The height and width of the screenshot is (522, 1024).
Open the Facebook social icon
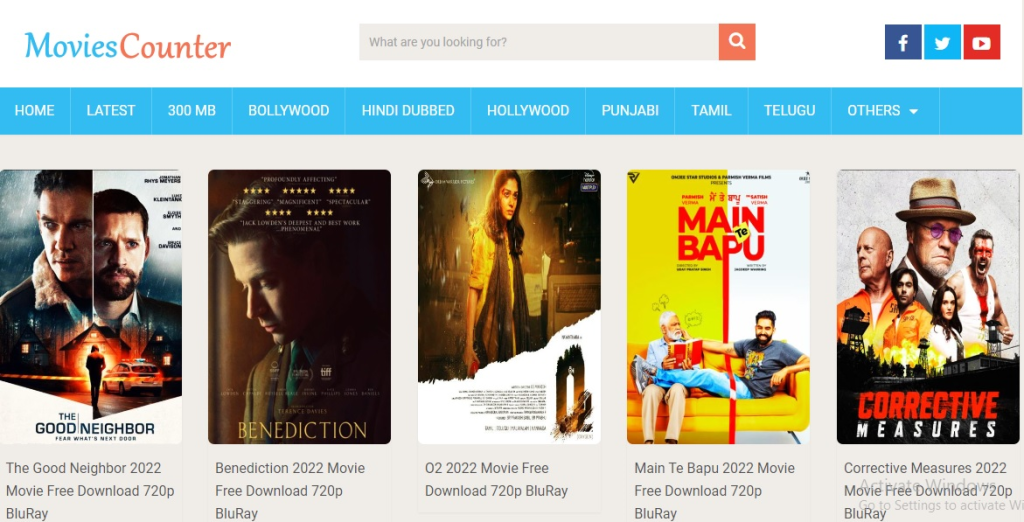pos(903,42)
